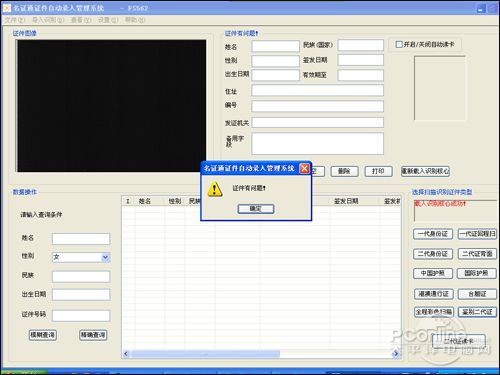The height and width of the screenshot is (375, 500).
Task: Select the 国际护照 document type
Action: click(477, 273)
